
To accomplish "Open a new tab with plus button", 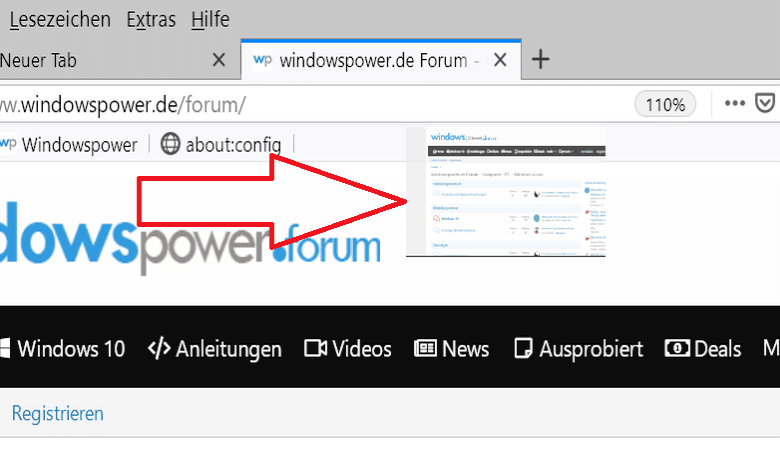I will point(541,60).
